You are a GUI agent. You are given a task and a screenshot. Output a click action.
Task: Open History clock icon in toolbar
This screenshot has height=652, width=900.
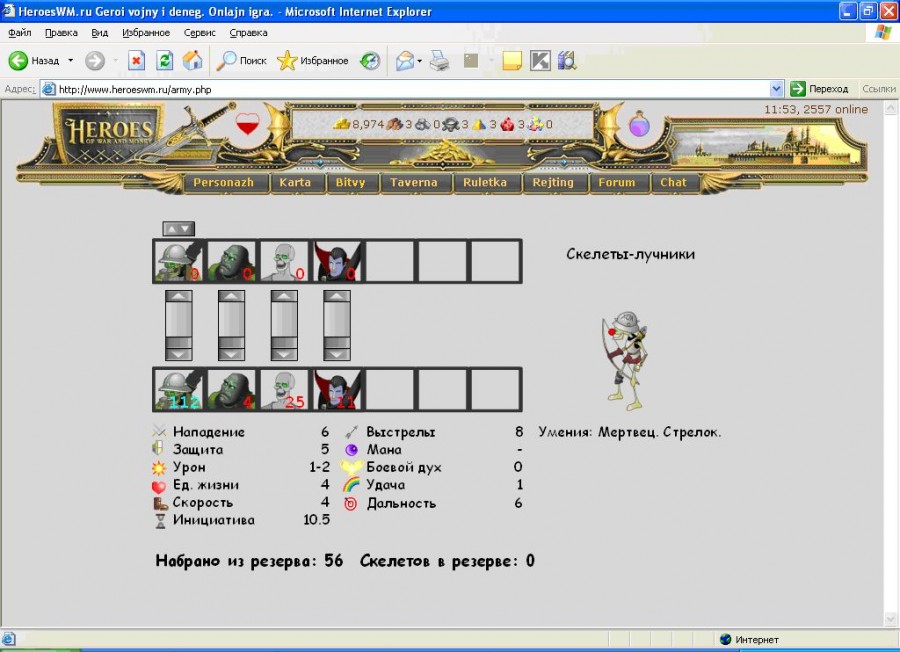[x=370, y=60]
